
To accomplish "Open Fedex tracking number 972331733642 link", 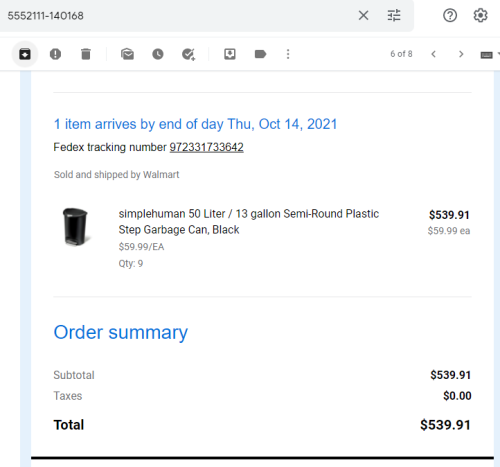I will (206, 147).
